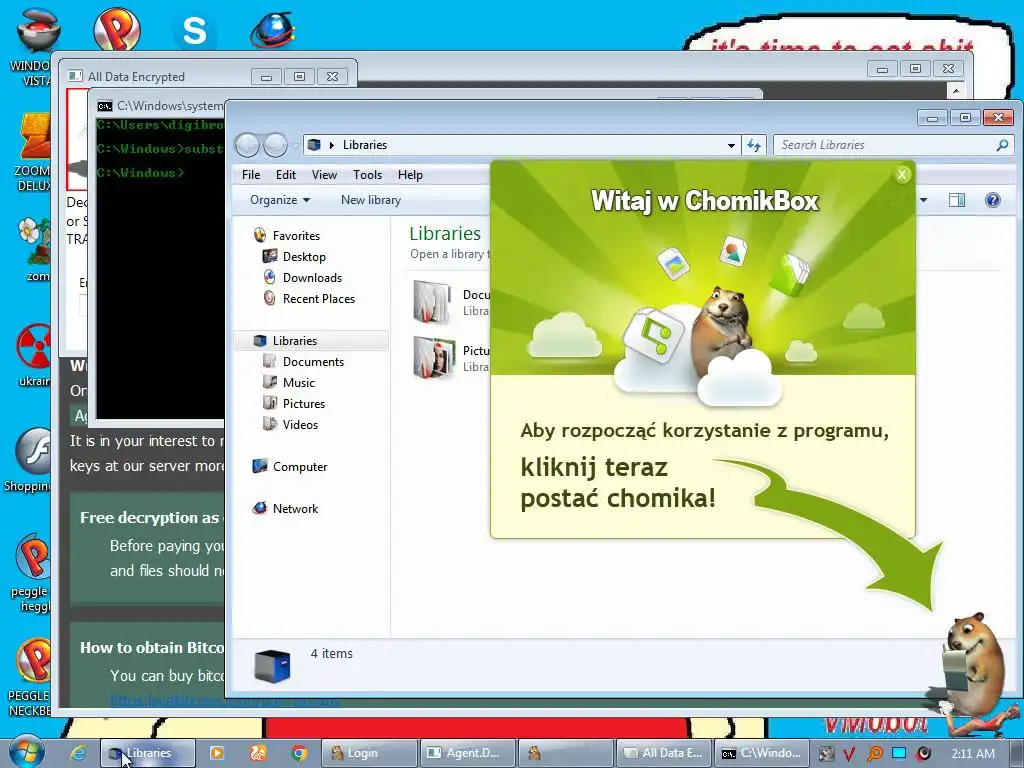This screenshot has width=1024, height=768.
Task: Open the View menu
Action: (324, 175)
